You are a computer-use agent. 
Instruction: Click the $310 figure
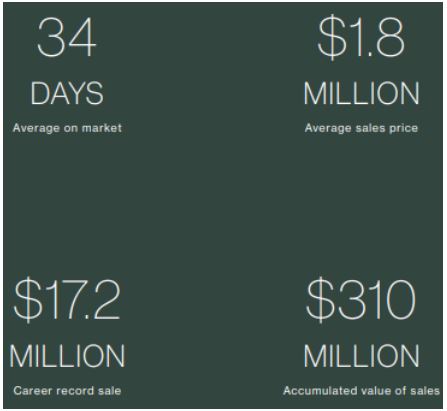click(361, 300)
